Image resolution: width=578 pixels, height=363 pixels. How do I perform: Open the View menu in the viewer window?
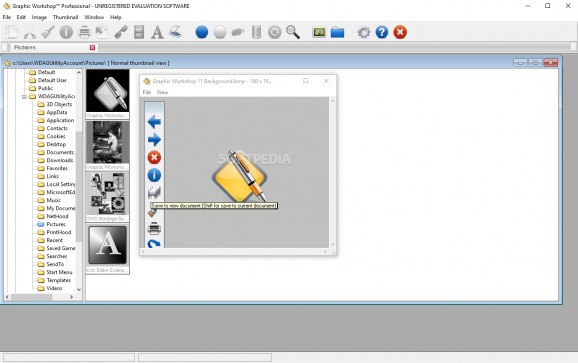pyautogui.click(x=162, y=92)
